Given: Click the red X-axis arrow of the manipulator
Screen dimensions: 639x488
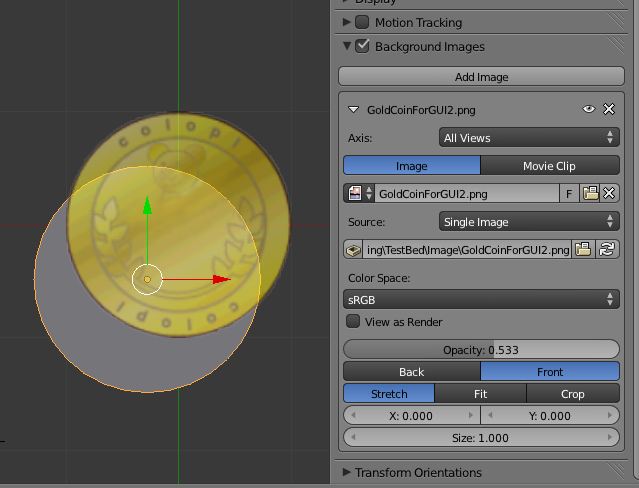Looking at the screenshot, I should [x=222, y=279].
